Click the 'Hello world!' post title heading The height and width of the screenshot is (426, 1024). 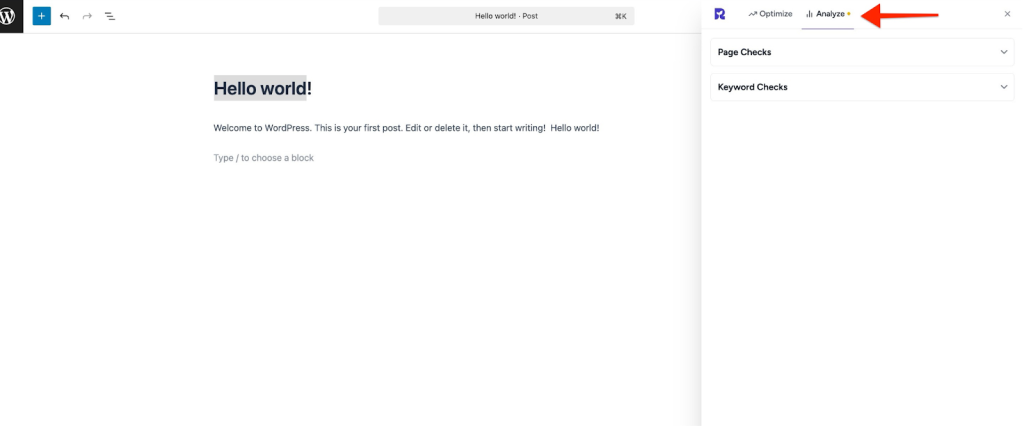pyautogui.click(x=262, y=88)
